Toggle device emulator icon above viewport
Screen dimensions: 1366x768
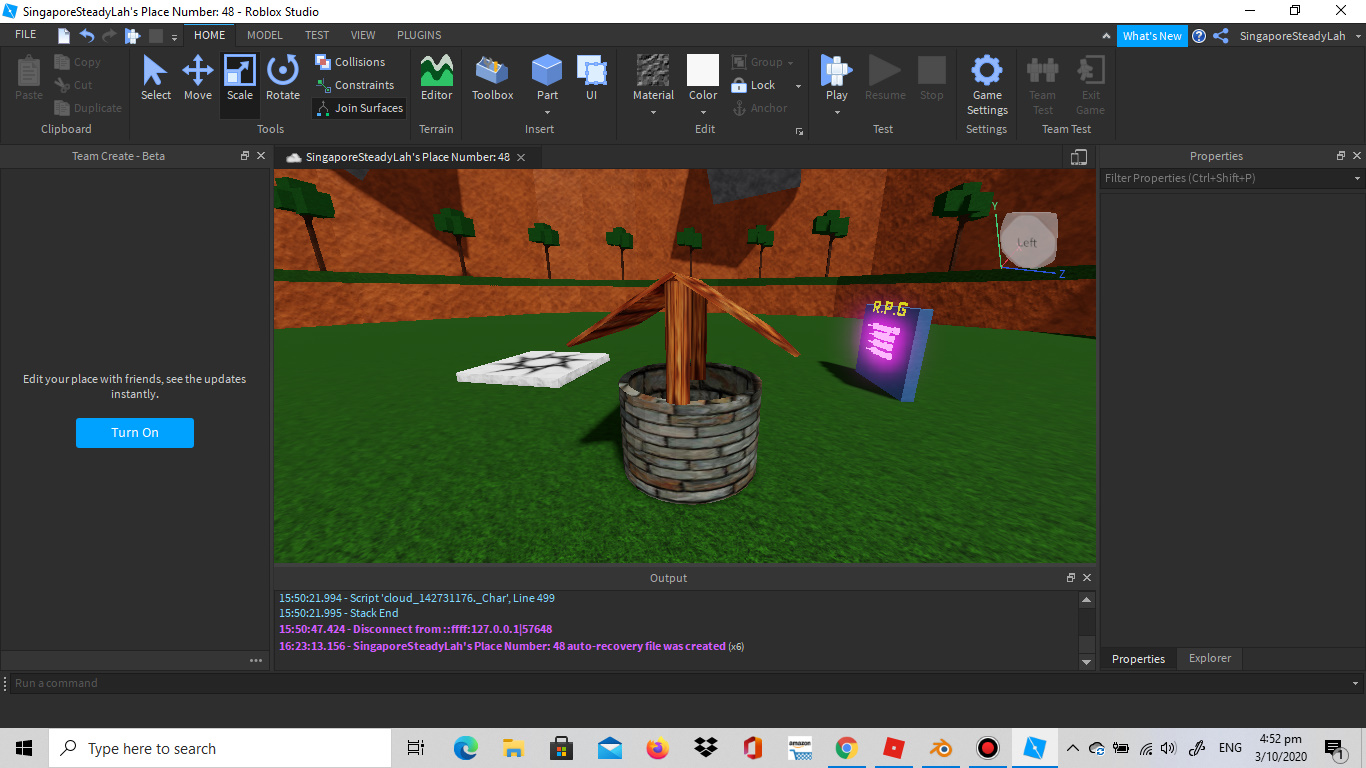click(1078, 157)
